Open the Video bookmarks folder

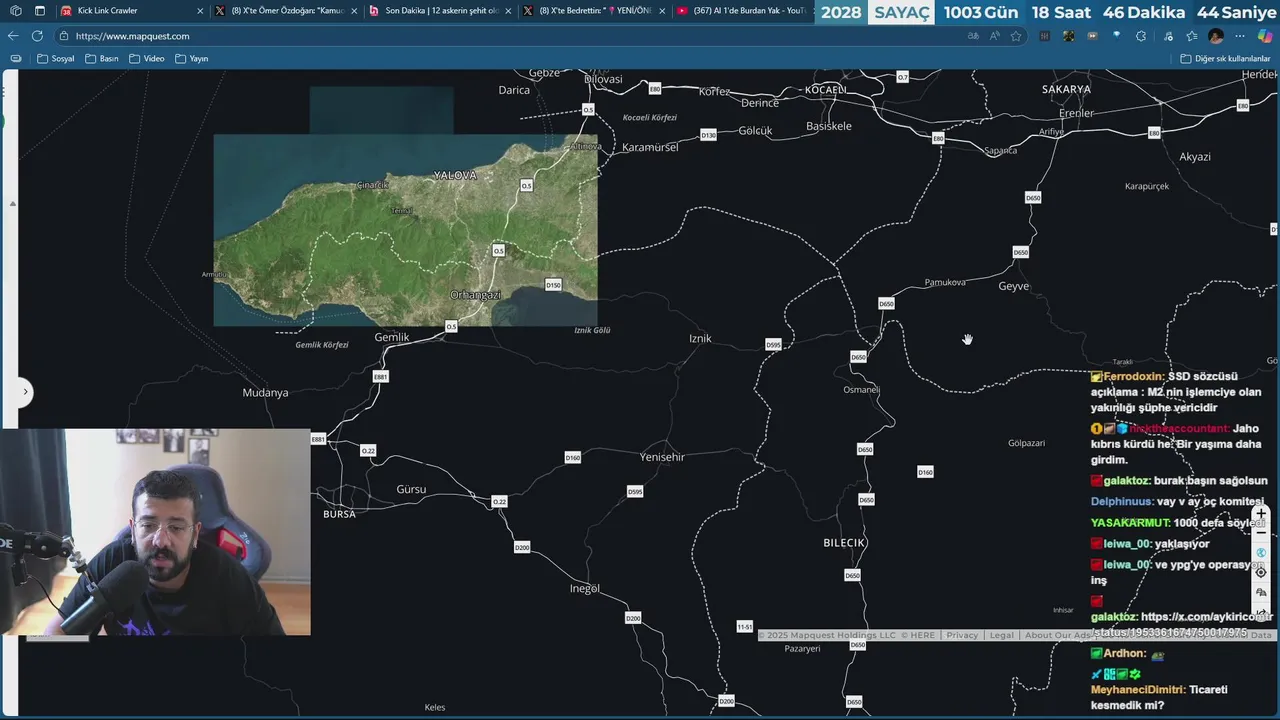coord(147,59)
